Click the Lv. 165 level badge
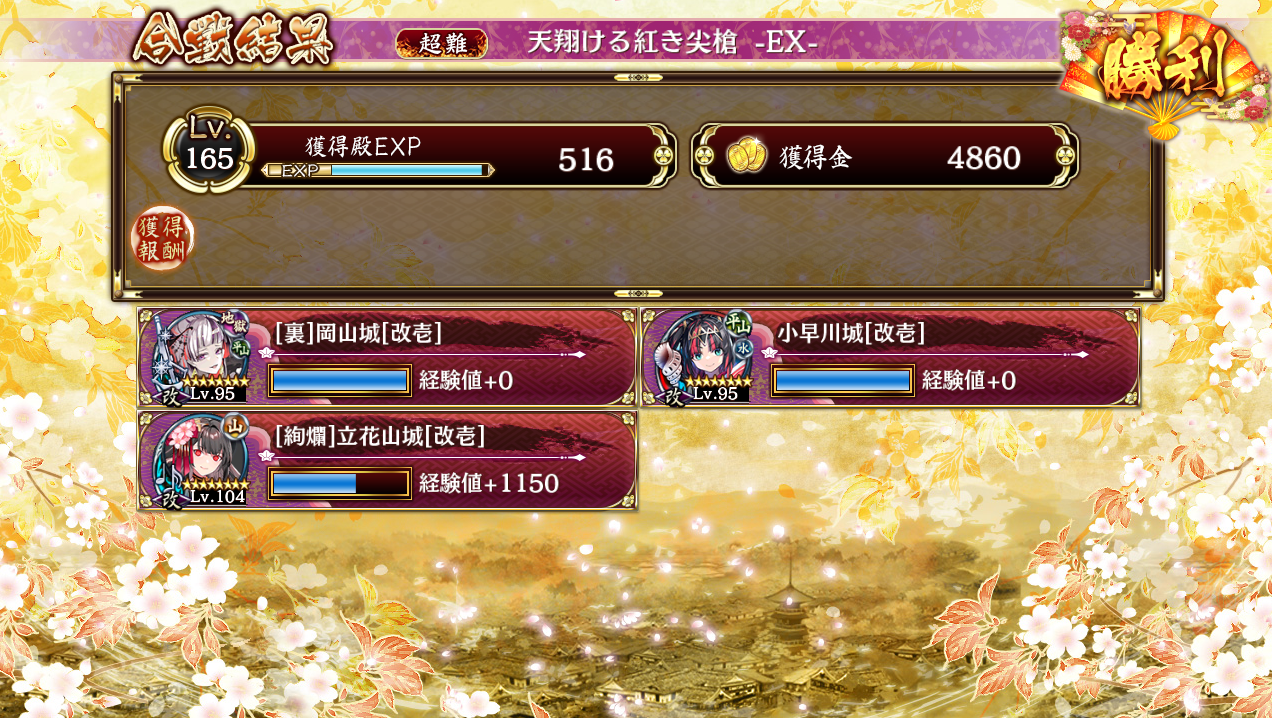1272x718 pixels. (x=208, y=153)
